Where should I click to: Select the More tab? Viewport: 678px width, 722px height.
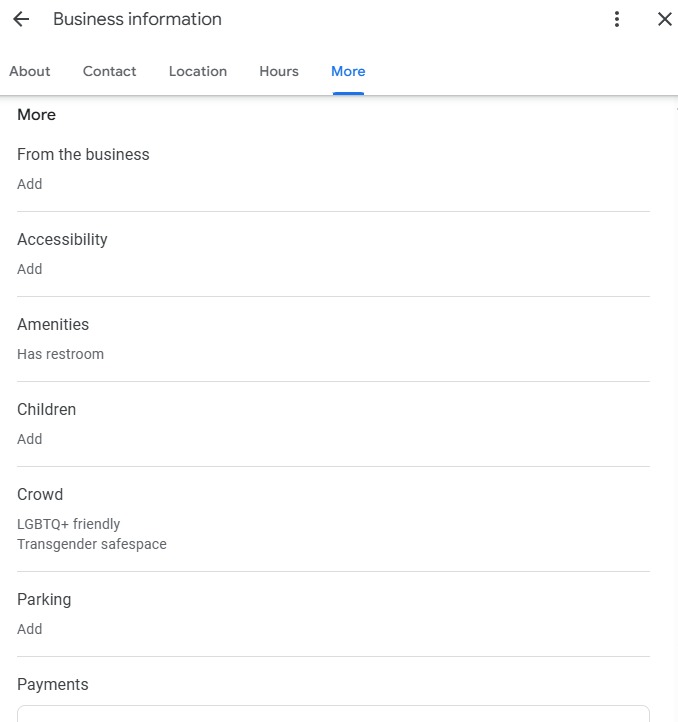point(348,71)
